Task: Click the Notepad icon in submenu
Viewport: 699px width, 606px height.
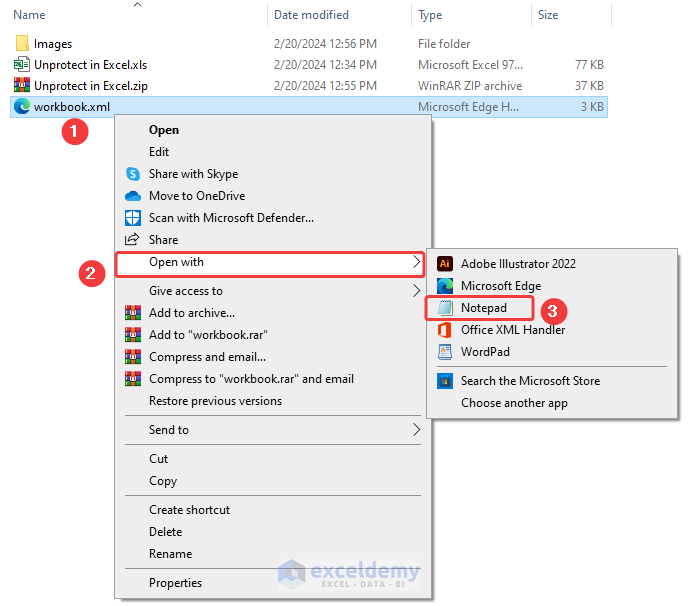Action: tap(444, 308)
